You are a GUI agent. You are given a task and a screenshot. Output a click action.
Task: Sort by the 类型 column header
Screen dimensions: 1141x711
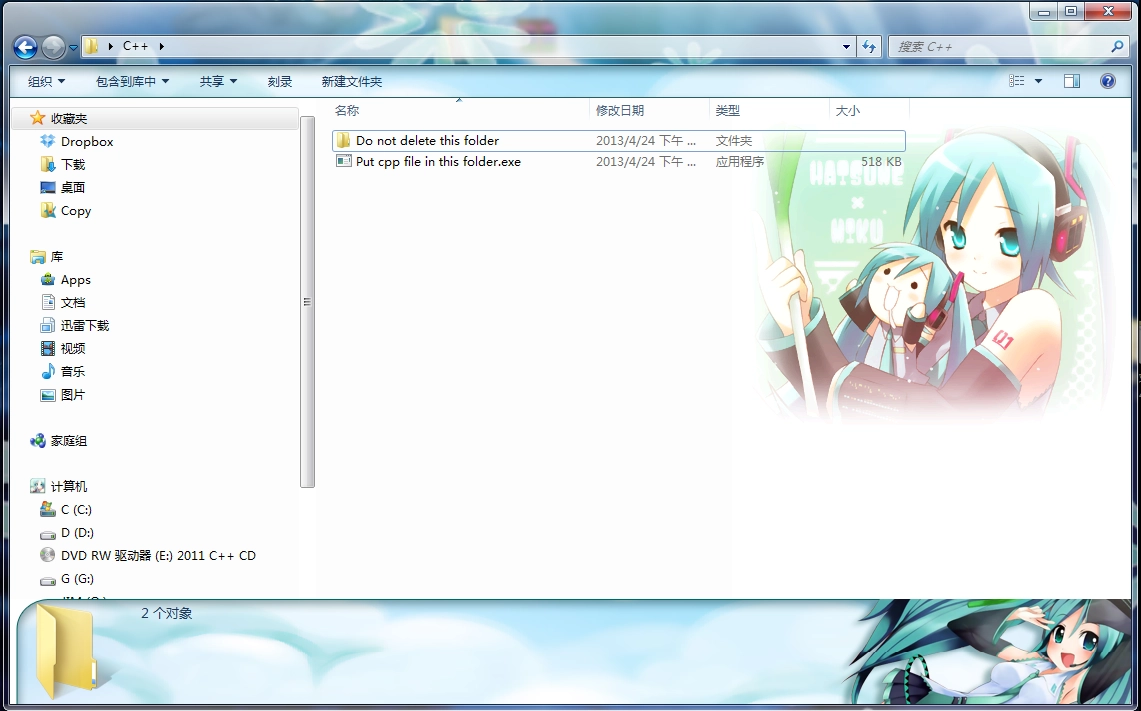(x=728, y=111)
